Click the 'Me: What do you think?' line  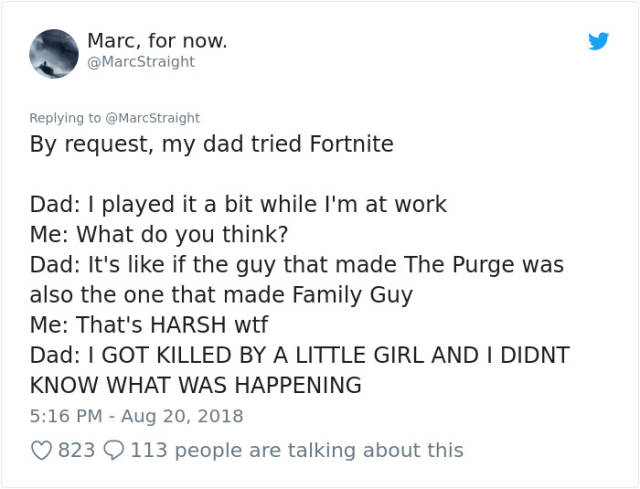coord(158,235)
